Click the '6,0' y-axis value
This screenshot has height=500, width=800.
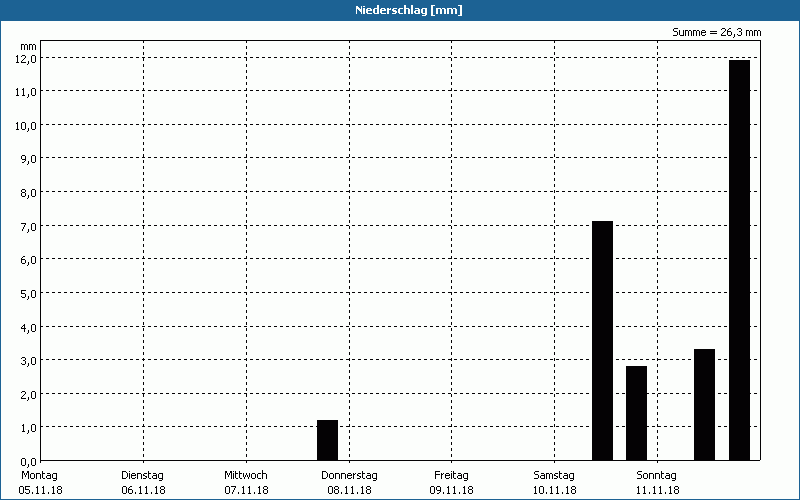28,260
